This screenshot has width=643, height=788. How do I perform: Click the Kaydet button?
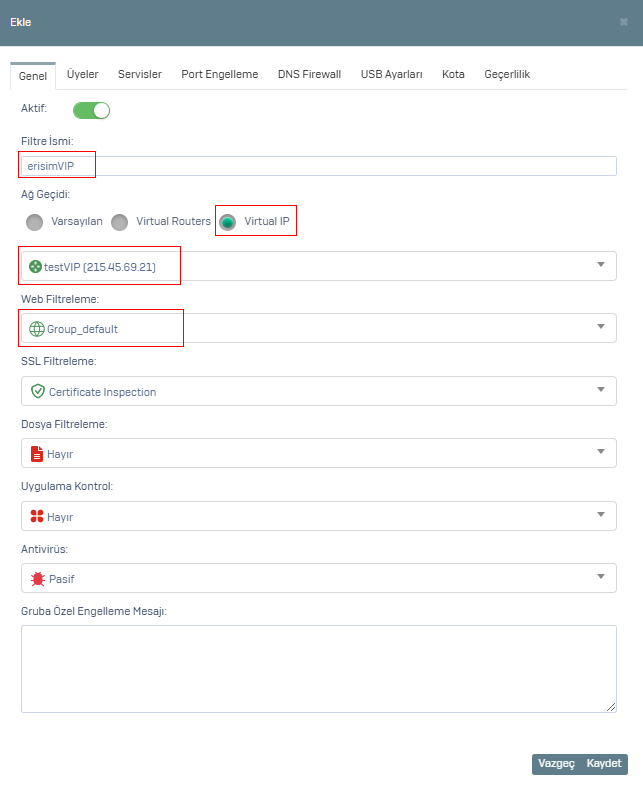coord(604,763)
